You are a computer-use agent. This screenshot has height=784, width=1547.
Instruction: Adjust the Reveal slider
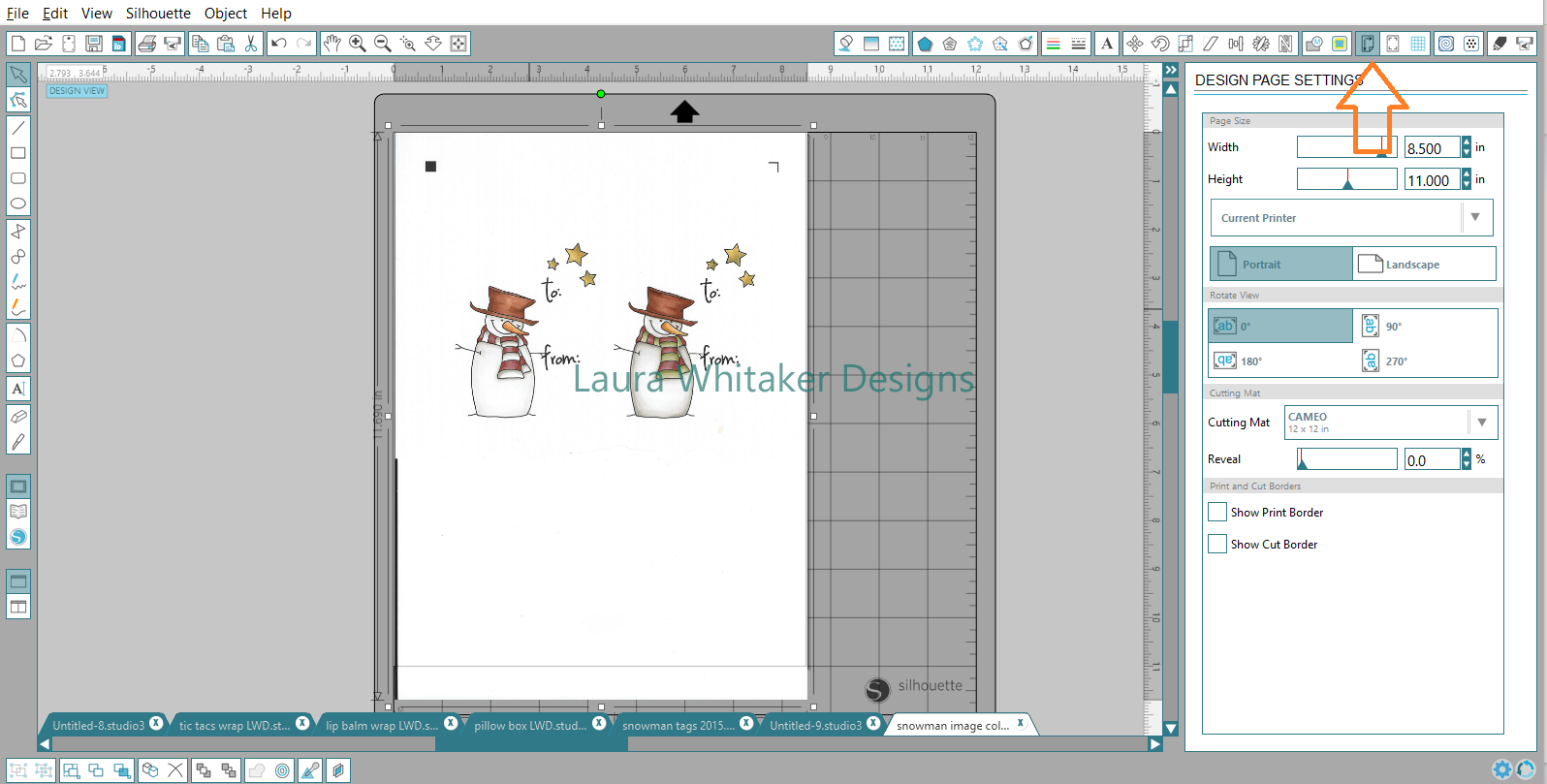pyautogui.click(x=1347, y=459)
